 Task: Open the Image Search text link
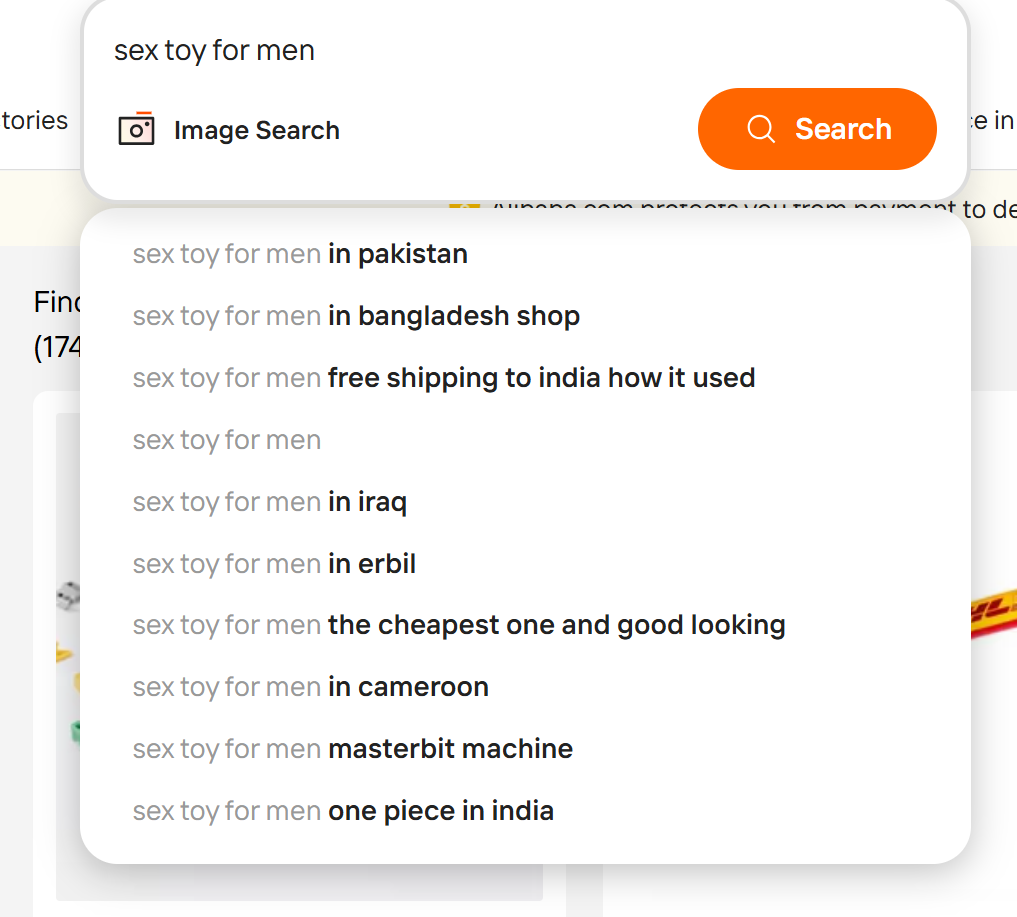point(256,130)
